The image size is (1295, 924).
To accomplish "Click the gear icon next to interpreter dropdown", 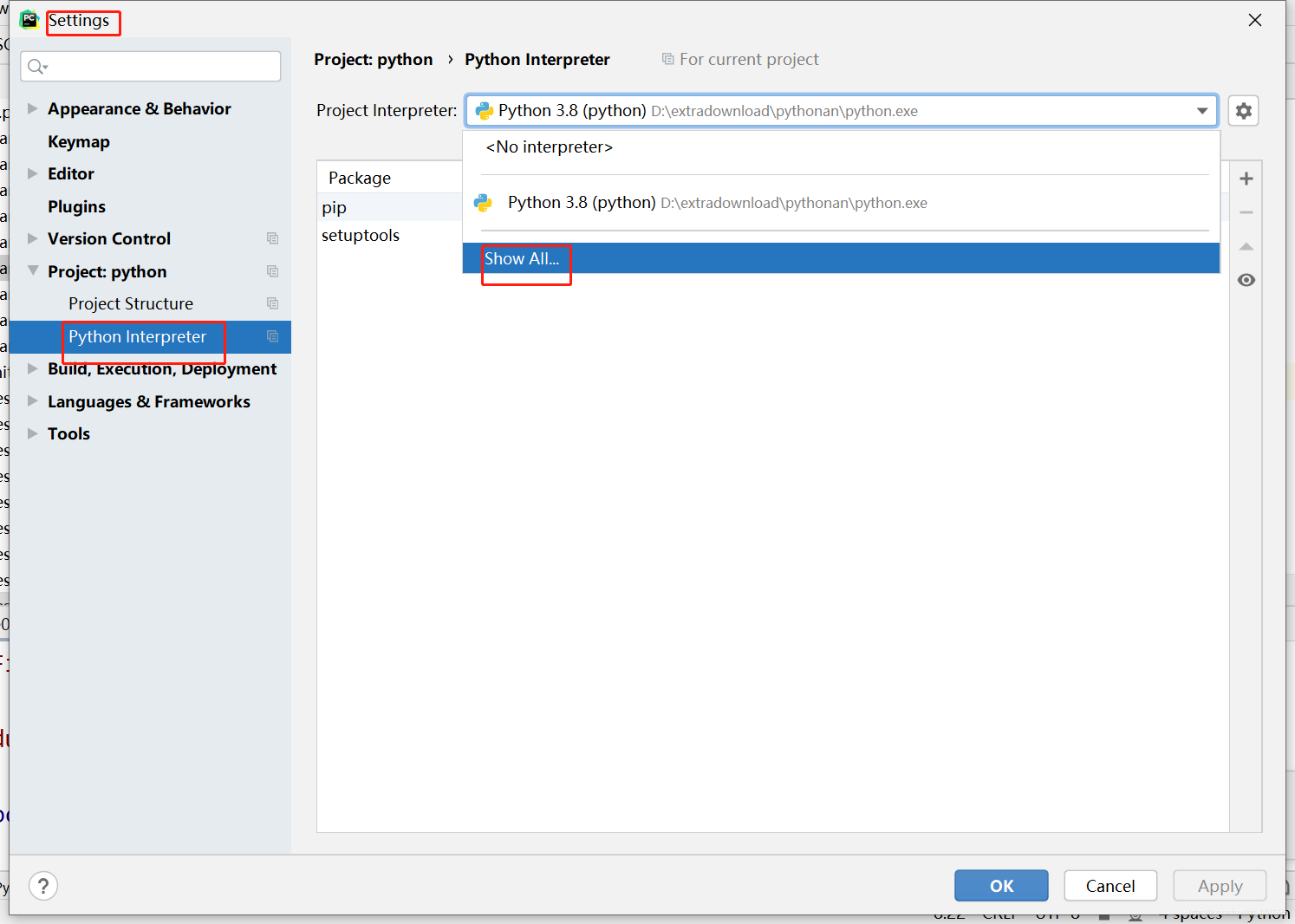I will click(x=1243, y=111).
